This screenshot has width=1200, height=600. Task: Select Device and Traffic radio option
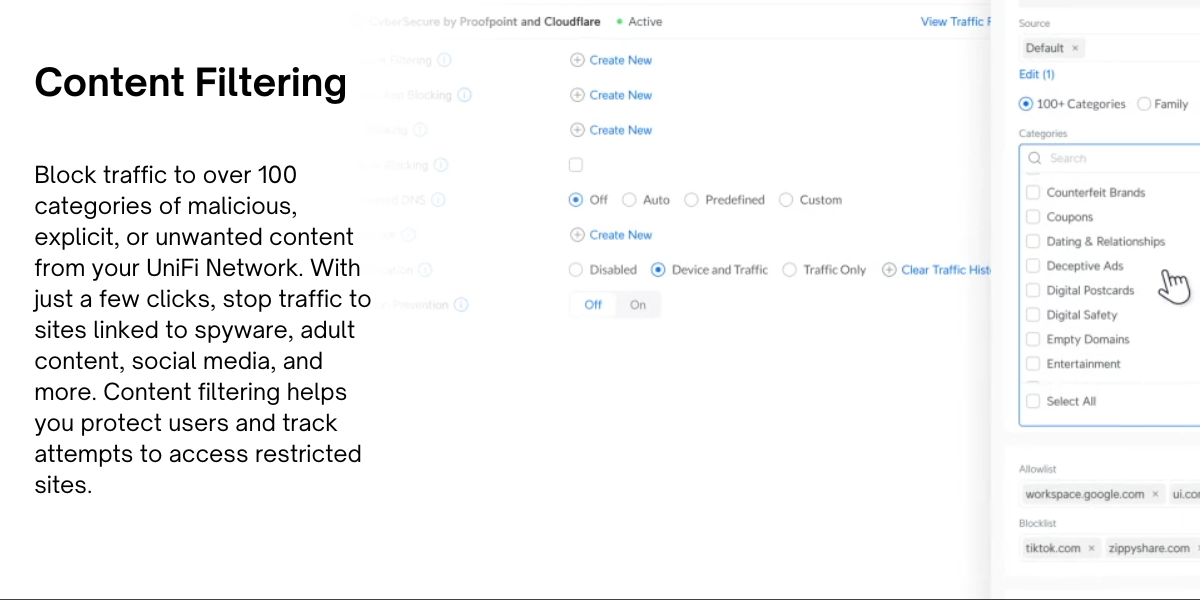tap(658, 270)
